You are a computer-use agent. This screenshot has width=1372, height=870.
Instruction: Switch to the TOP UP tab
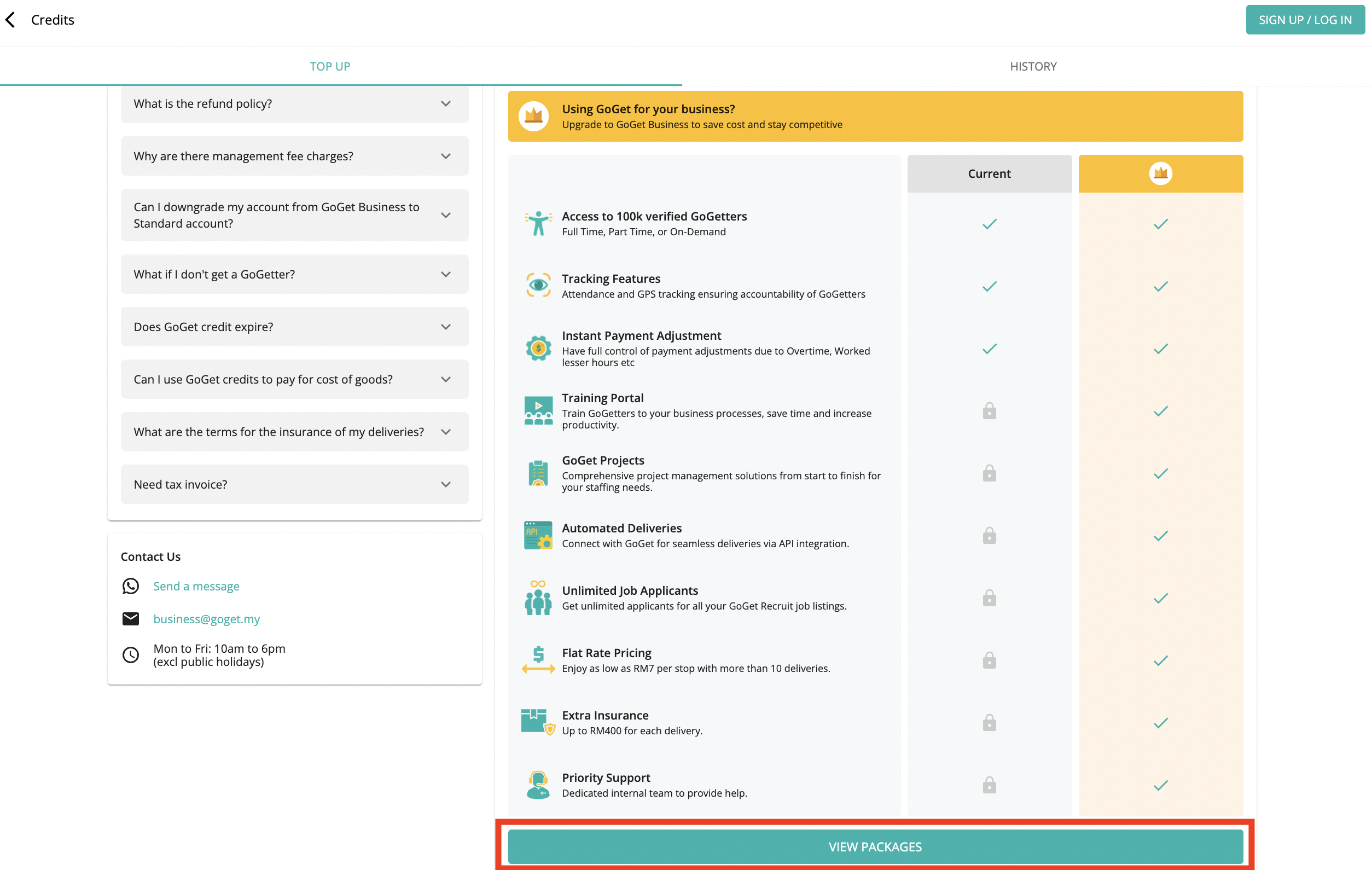tap(330, 66)
